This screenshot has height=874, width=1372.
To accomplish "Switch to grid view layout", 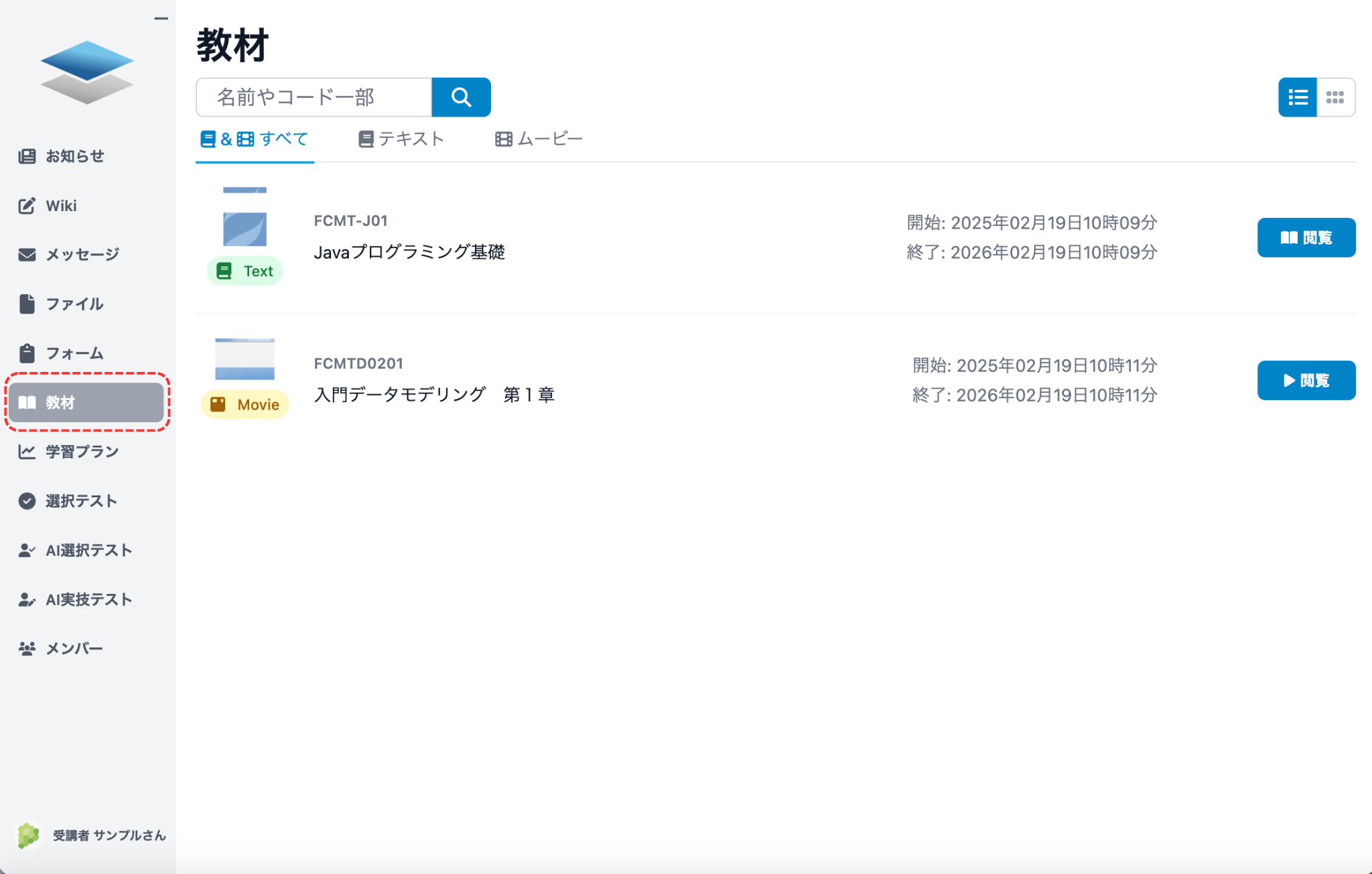I will click(1335, 97).
